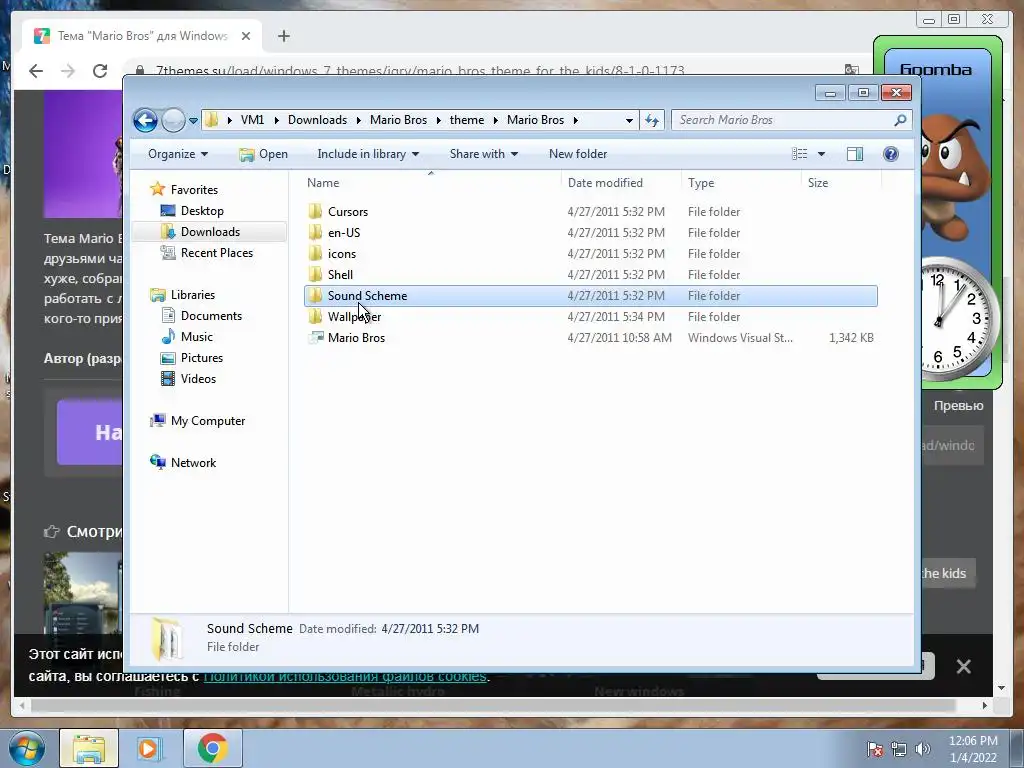Screen dimensions: 1024x768
Task: Select the Chrome tab titled Тема Mario Bros
Action: click(142, 36)
